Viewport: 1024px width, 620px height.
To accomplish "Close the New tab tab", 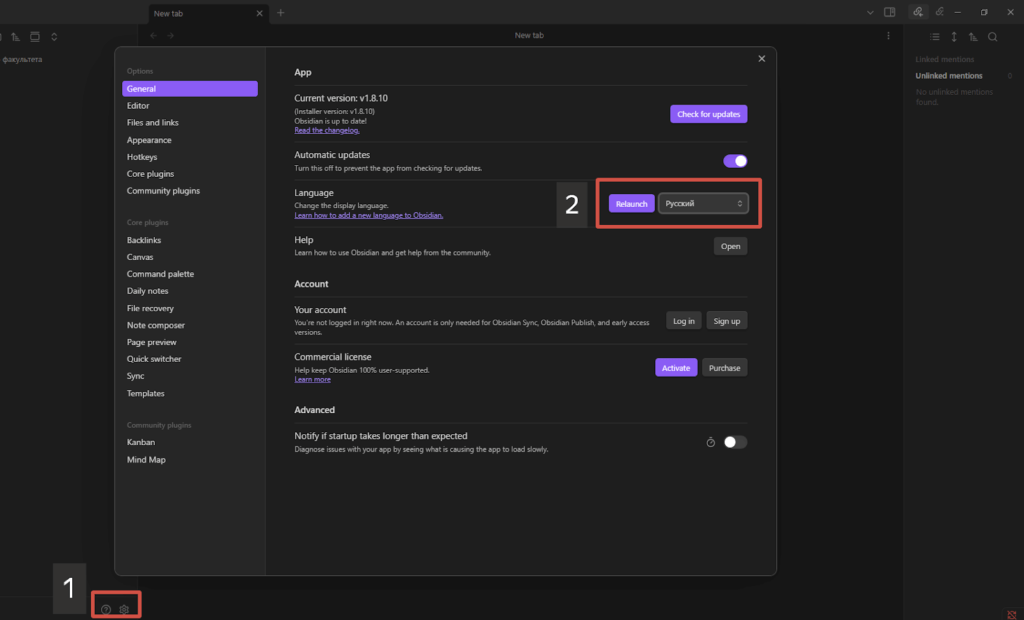I will tap(259, 13).
